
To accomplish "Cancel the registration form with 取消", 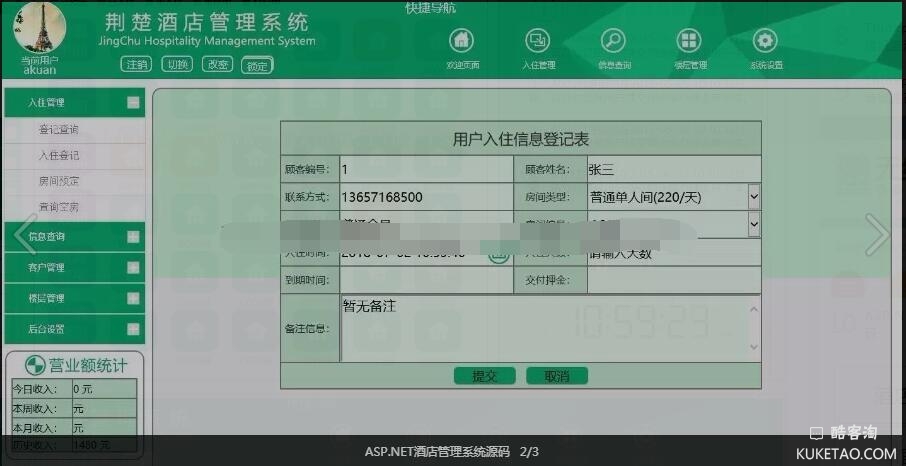I will [557, 376].
